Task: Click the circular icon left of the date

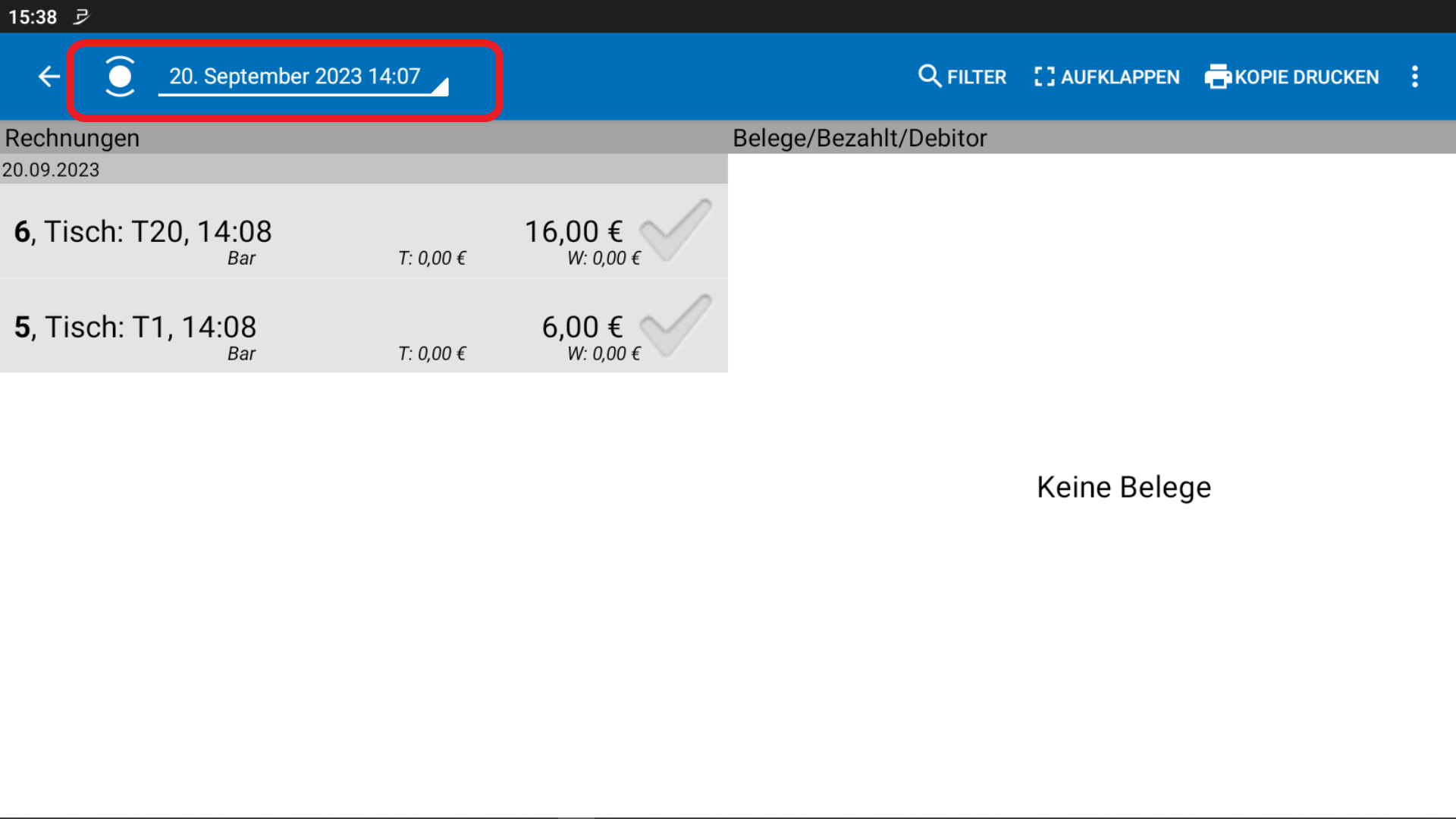Action: pyautogui.click(x=119, y=77)
